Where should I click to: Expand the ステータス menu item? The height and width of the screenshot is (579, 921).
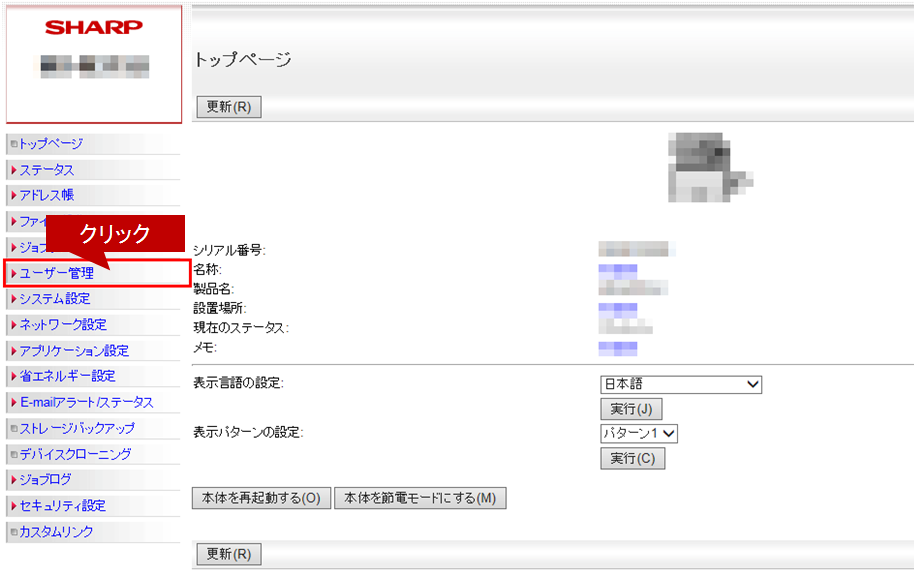coord(46,170)
